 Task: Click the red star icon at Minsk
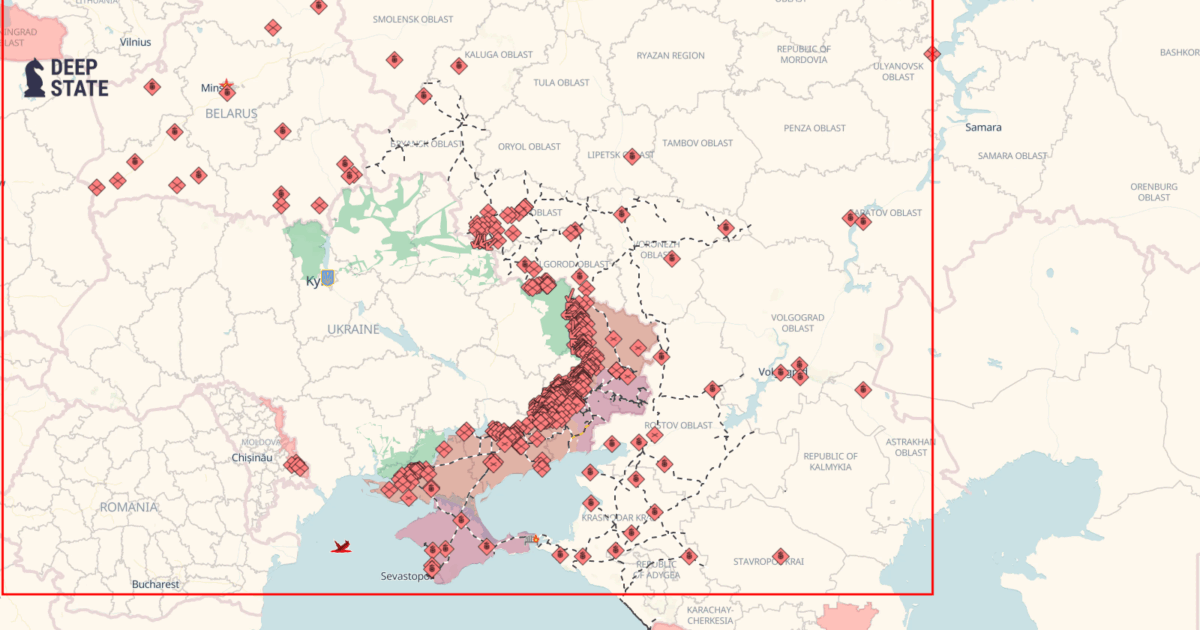coord(227,85)
